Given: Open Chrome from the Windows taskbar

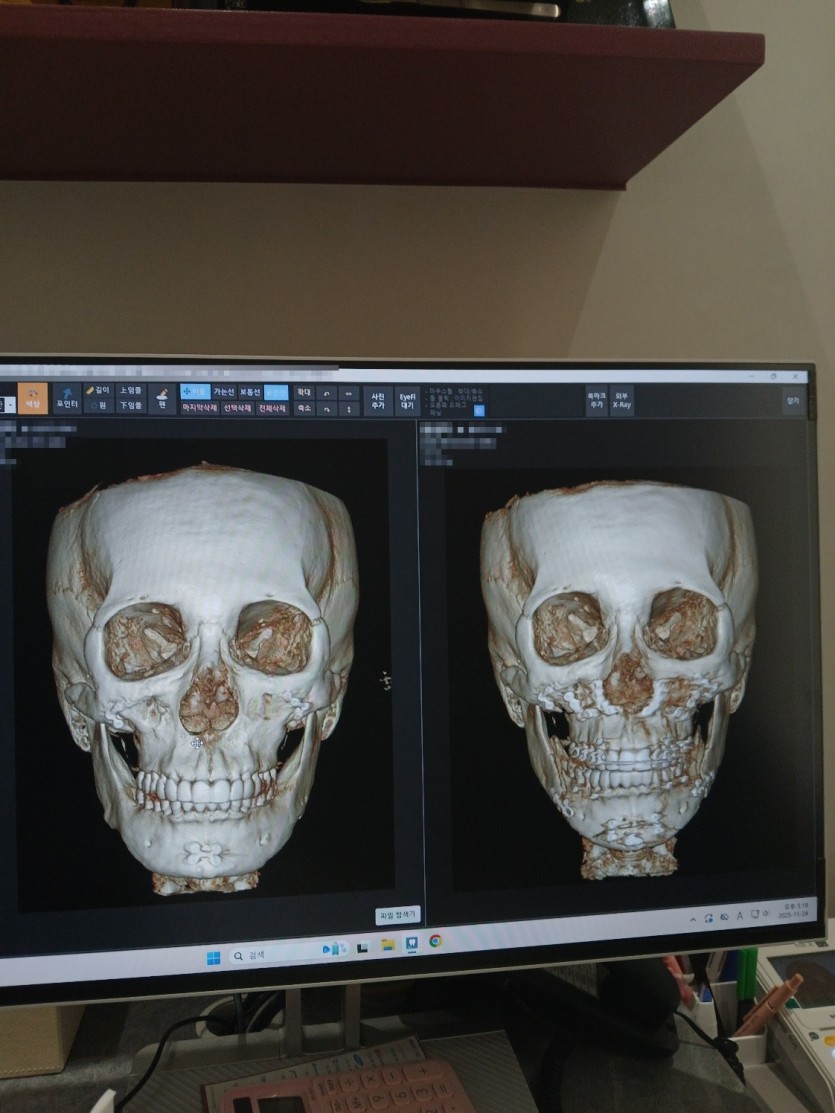Looking at the screenshot, I should [x=436, y=941].
